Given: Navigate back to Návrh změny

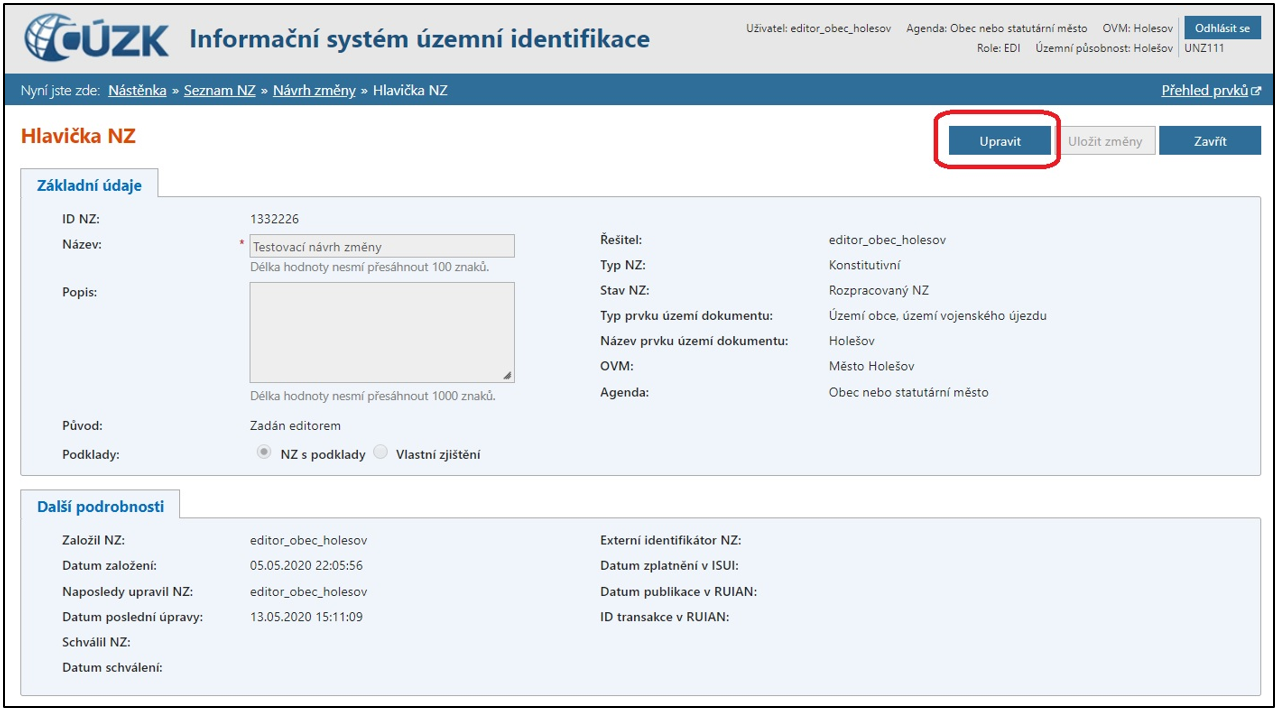Looking at the screenshot, I should click(314, 91).
